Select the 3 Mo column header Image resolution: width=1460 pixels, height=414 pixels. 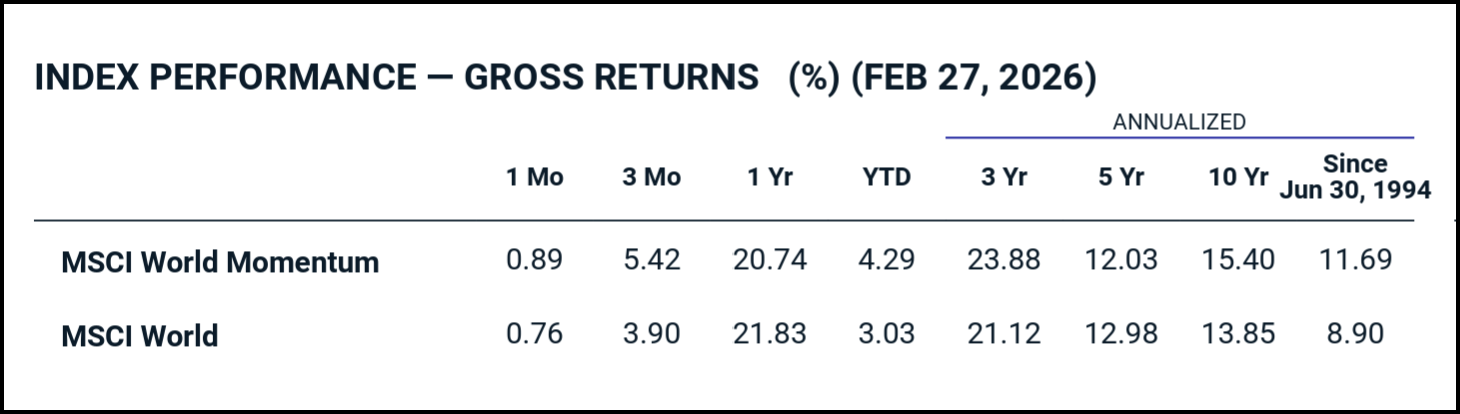tap(650, 177)
